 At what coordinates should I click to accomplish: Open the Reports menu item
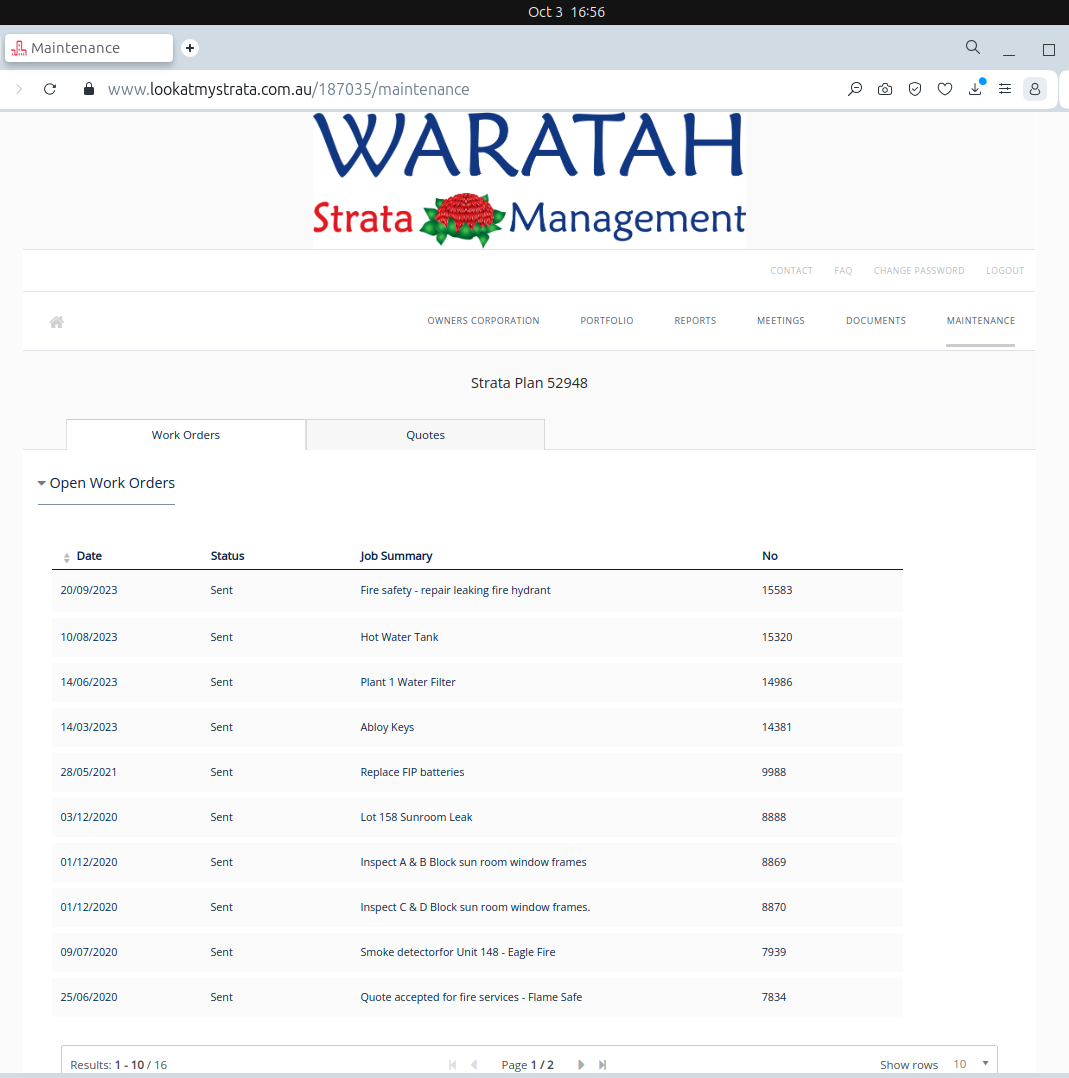point(695,321)
